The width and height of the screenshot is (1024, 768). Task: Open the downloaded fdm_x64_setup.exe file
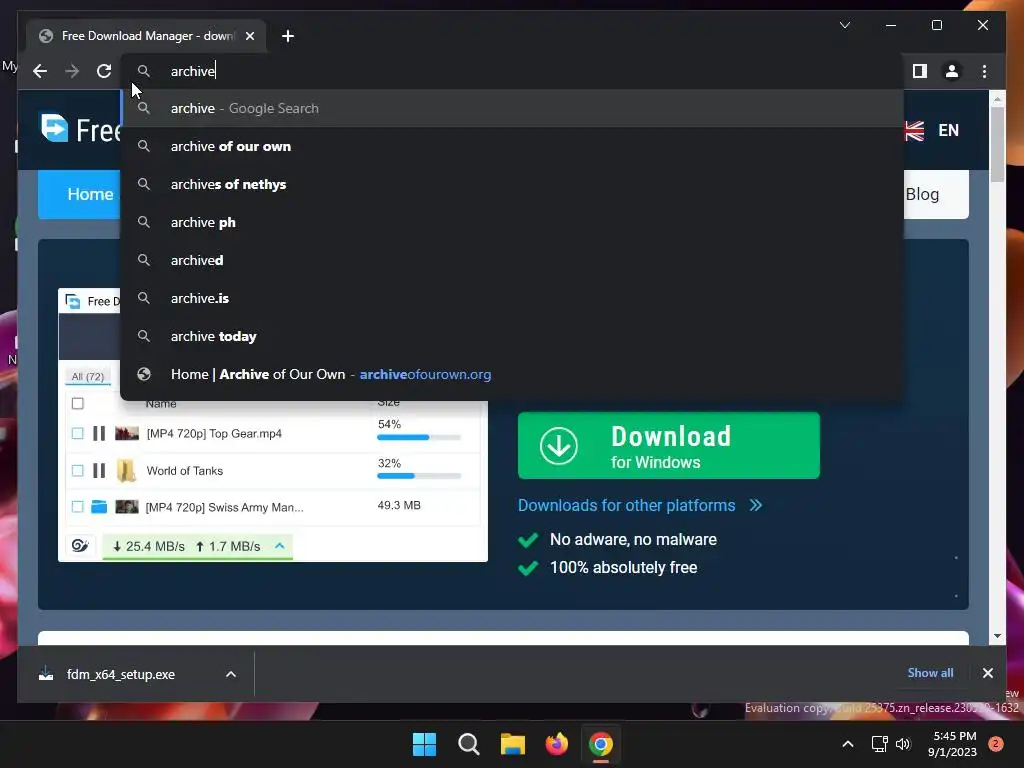point(120,675)
